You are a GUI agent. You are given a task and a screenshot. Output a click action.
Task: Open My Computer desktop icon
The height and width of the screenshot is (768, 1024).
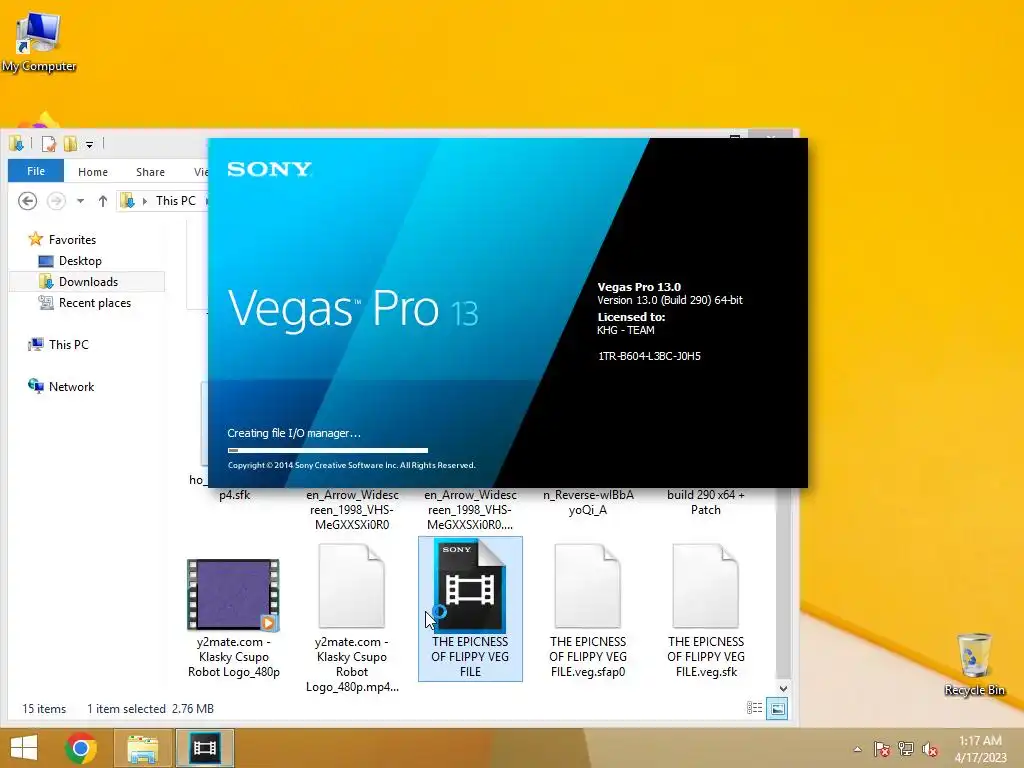tap(39, 43)
